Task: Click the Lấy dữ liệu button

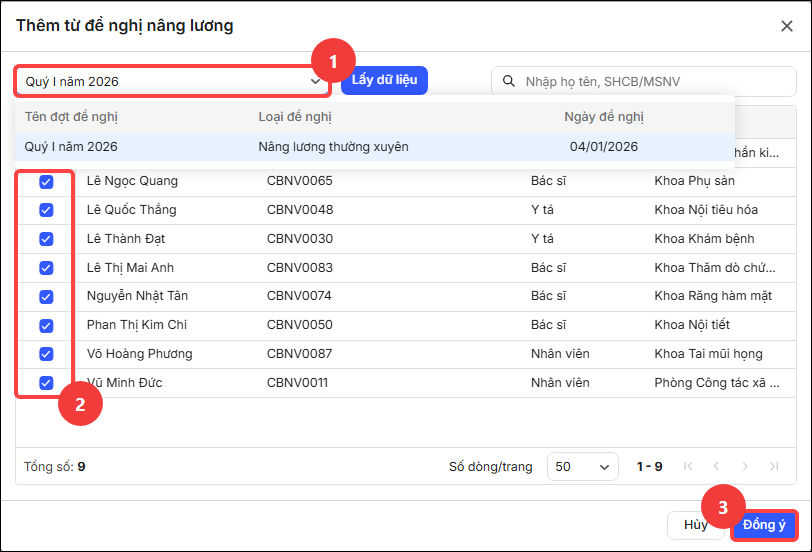Action: click(x=384, y=80)
